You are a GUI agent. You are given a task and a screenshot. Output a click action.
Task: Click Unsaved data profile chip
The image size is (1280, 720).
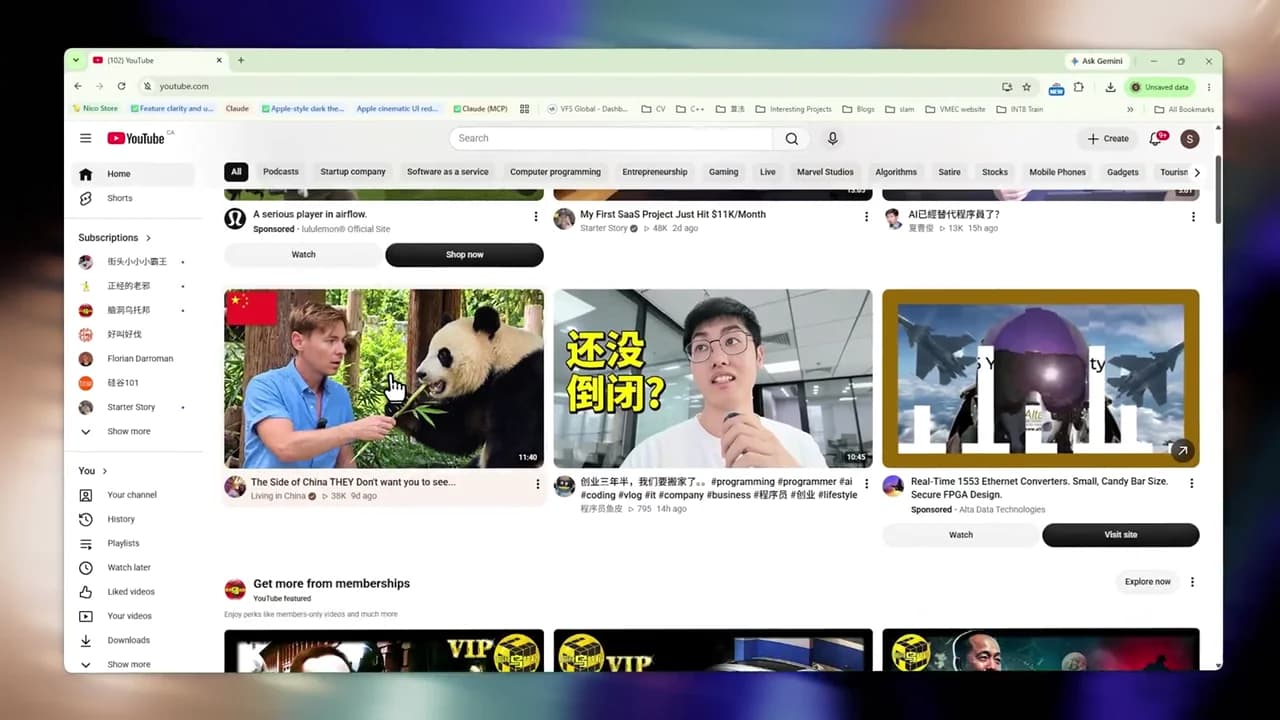coord(1160,87)
